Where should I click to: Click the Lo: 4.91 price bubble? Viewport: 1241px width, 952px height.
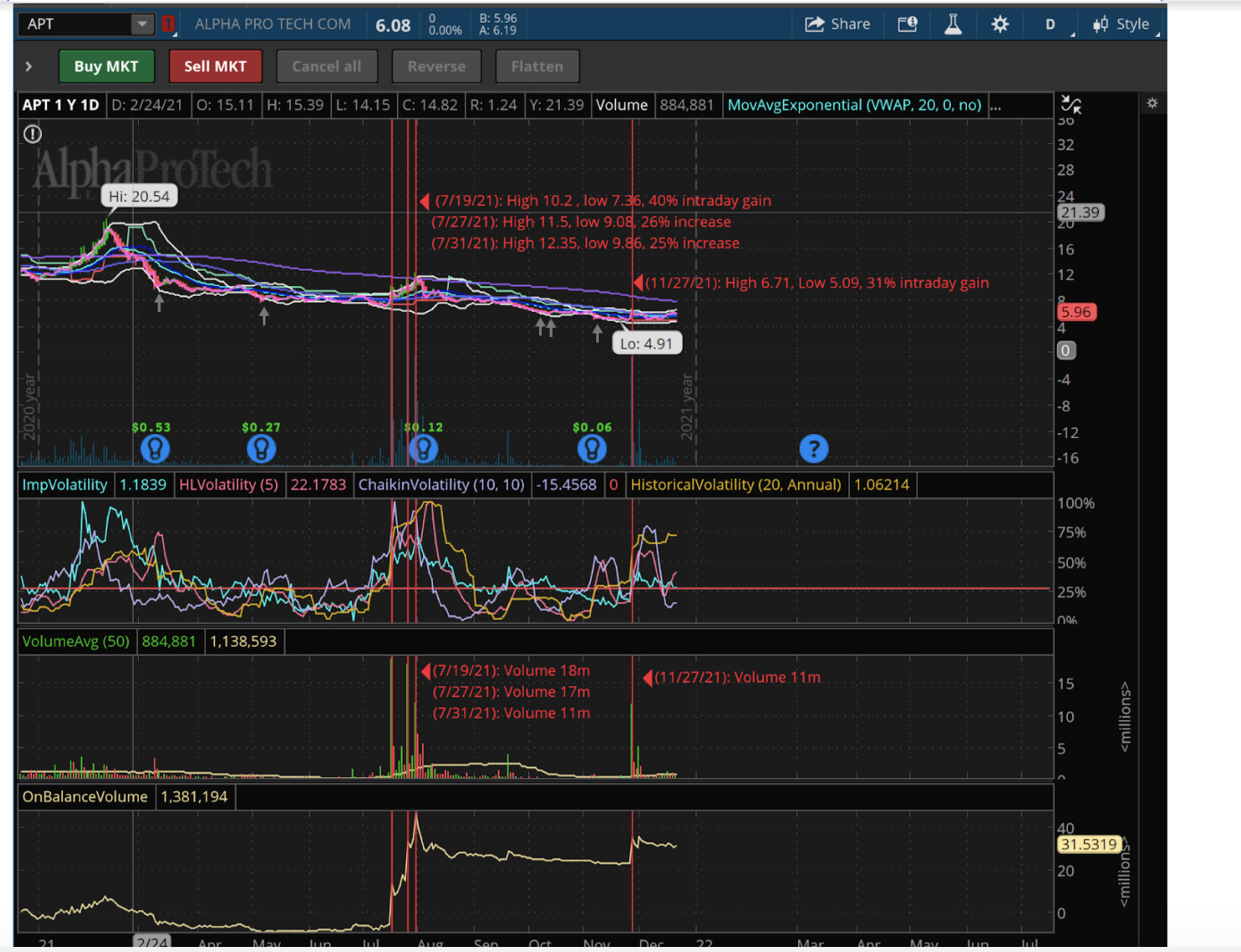click(647, 343)
